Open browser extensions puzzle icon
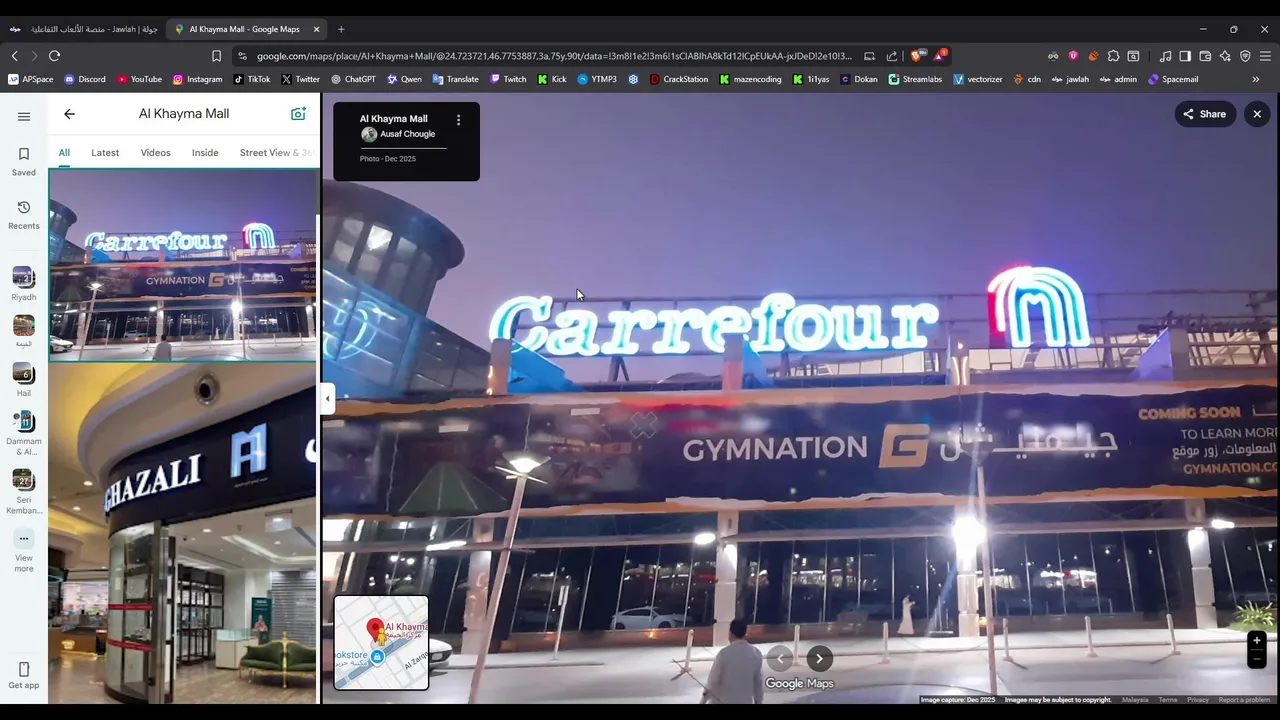The width and height of the screenshot is (1280, 720). point(1113,56)
